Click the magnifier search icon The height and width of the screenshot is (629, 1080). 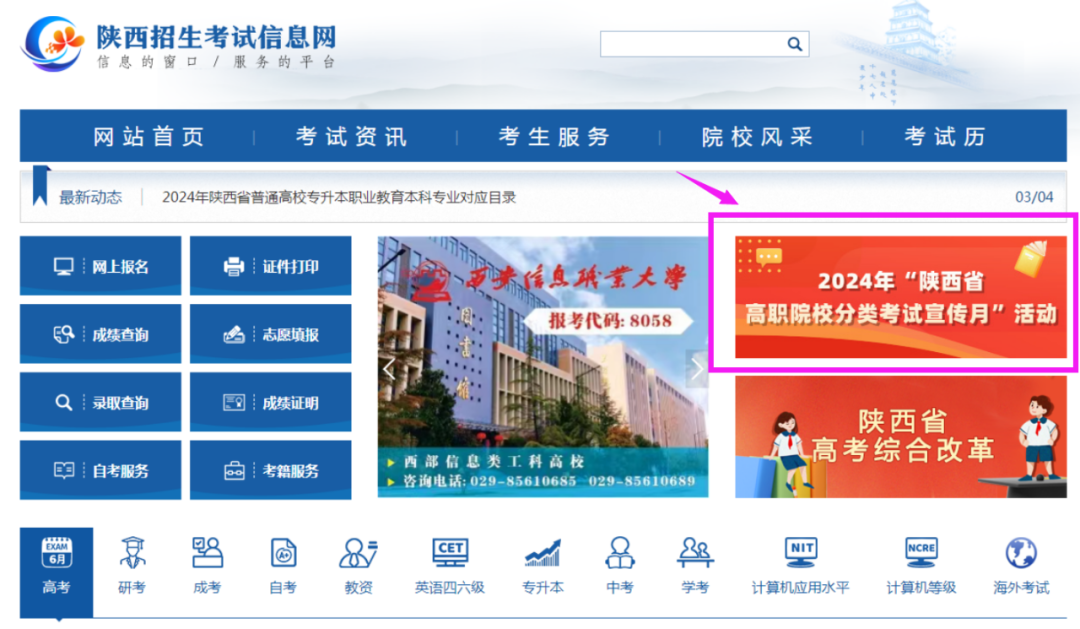794,44
